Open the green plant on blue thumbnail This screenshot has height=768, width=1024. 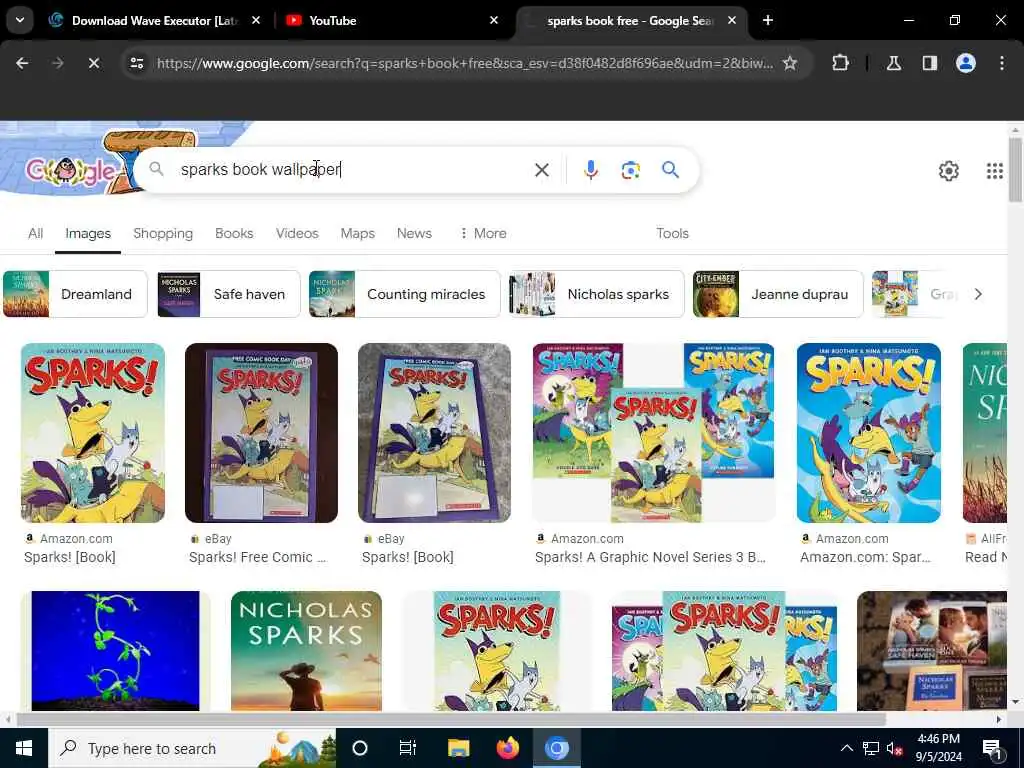click(116, 650)
